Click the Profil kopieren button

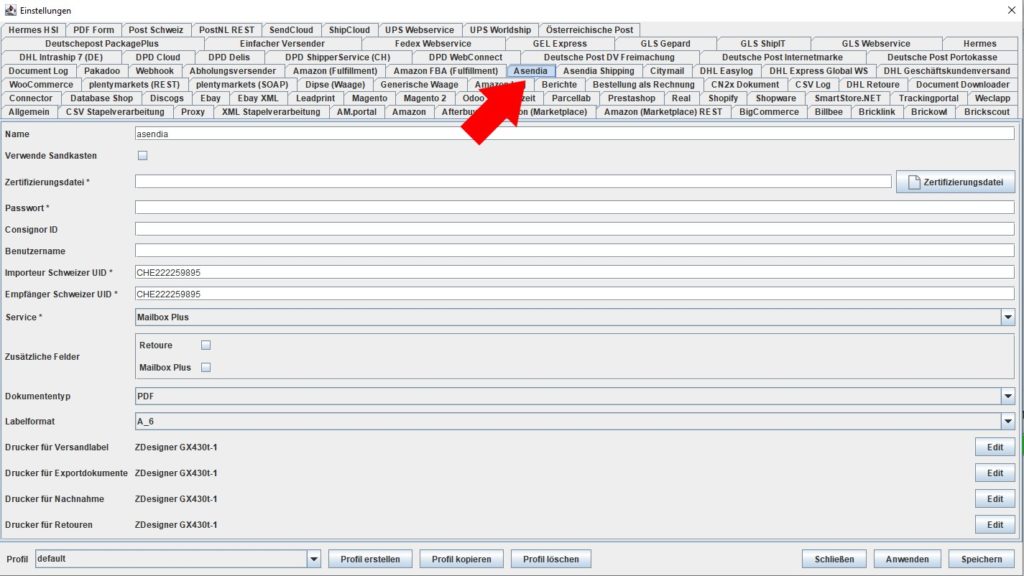(461, 559)
